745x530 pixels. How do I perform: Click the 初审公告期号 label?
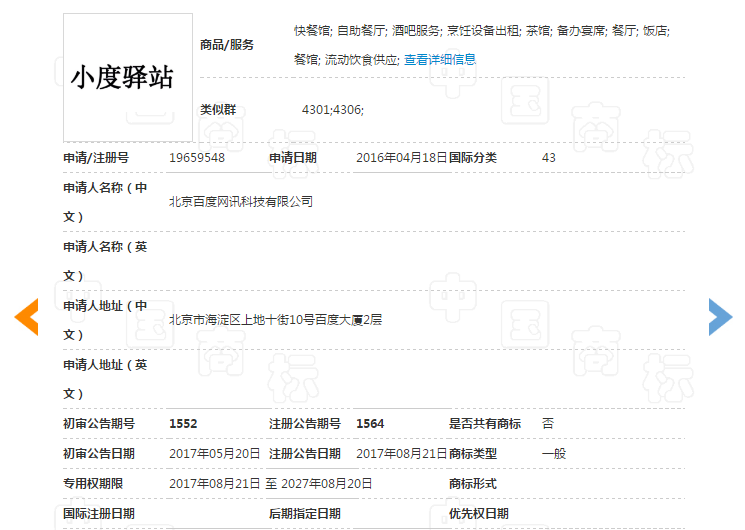coord(99,424)
